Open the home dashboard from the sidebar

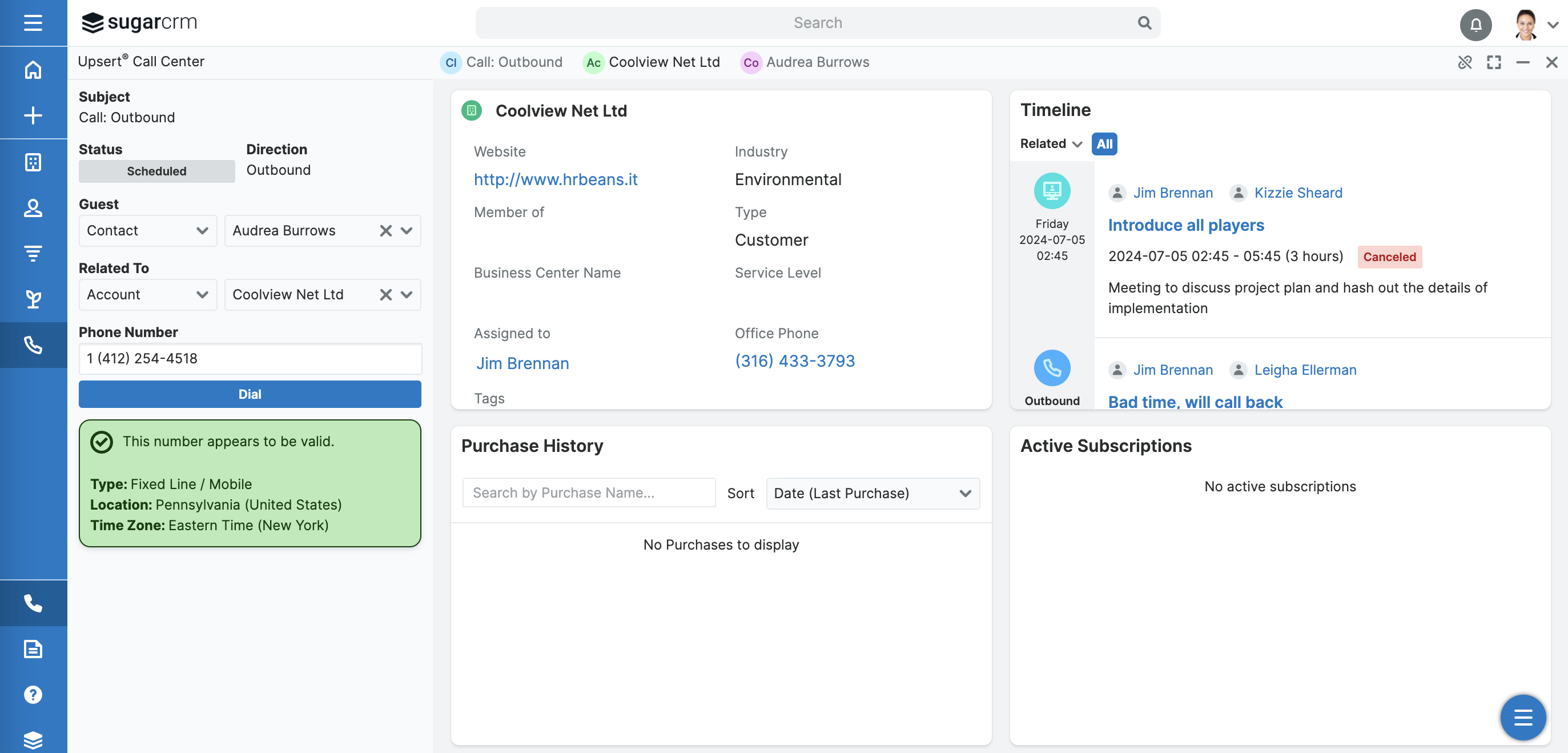[x=33, y=70]
